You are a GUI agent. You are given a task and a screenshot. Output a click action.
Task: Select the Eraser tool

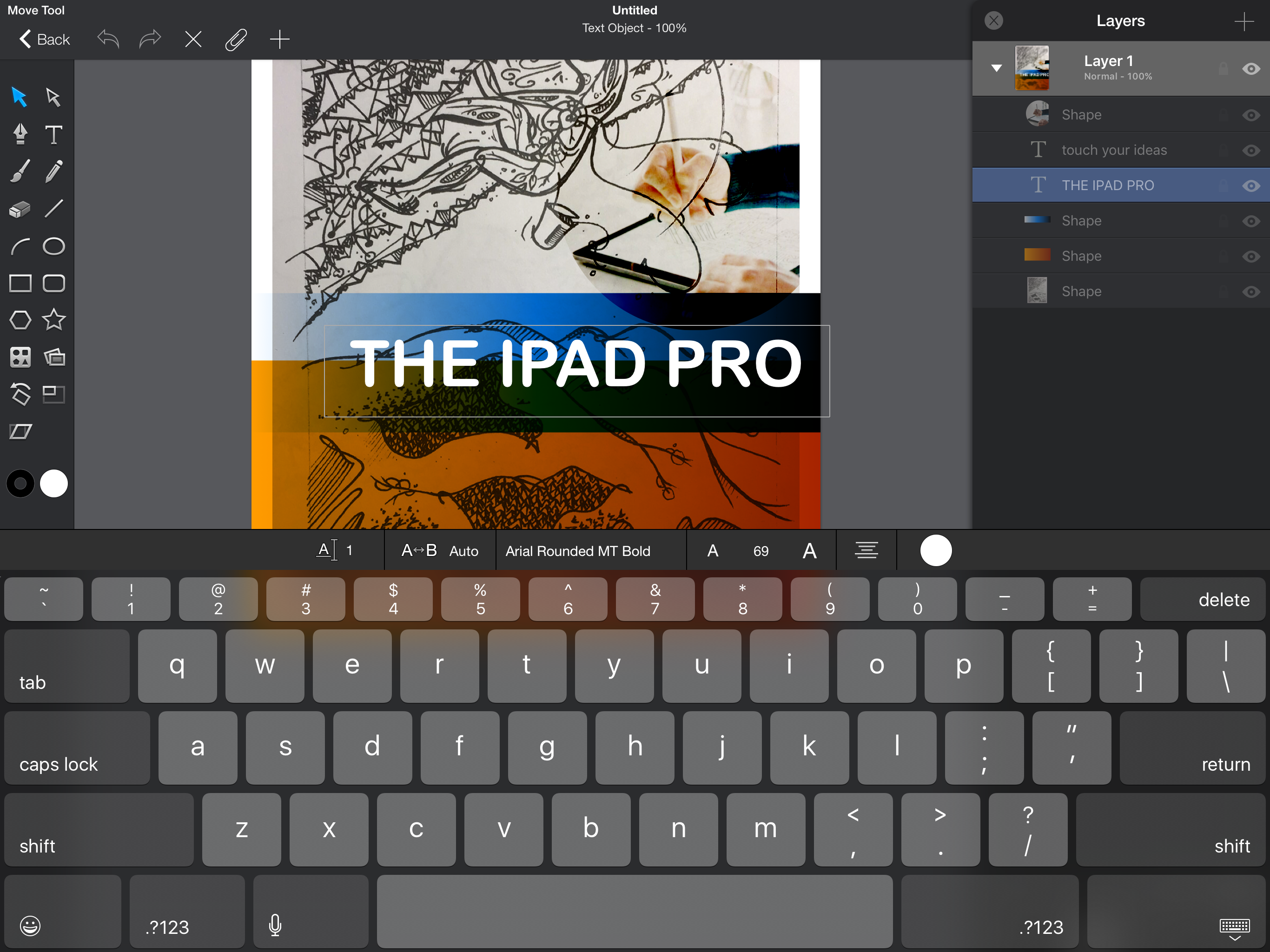(20, 209)
